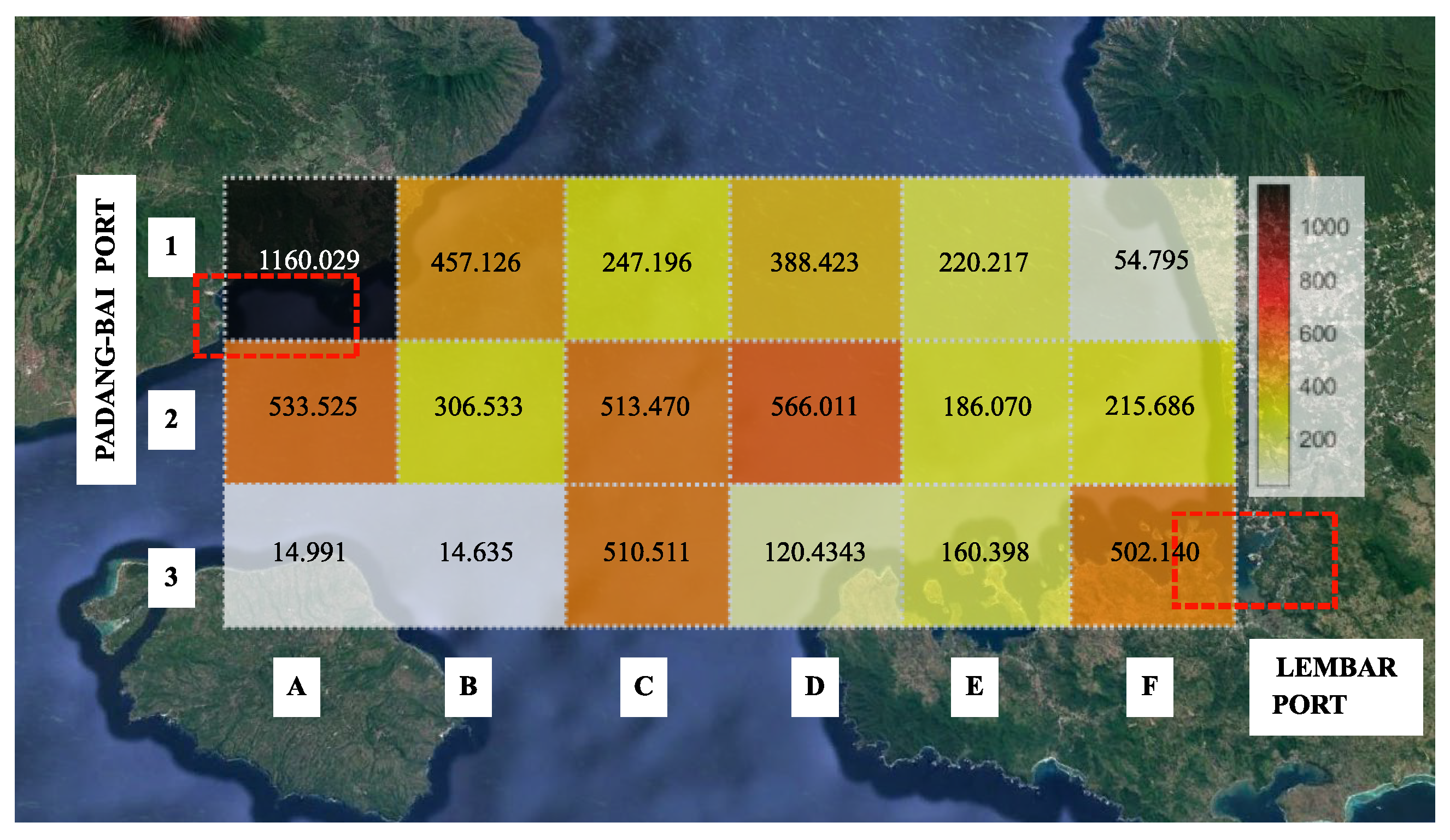Click the column label D

tap(814, 686)
